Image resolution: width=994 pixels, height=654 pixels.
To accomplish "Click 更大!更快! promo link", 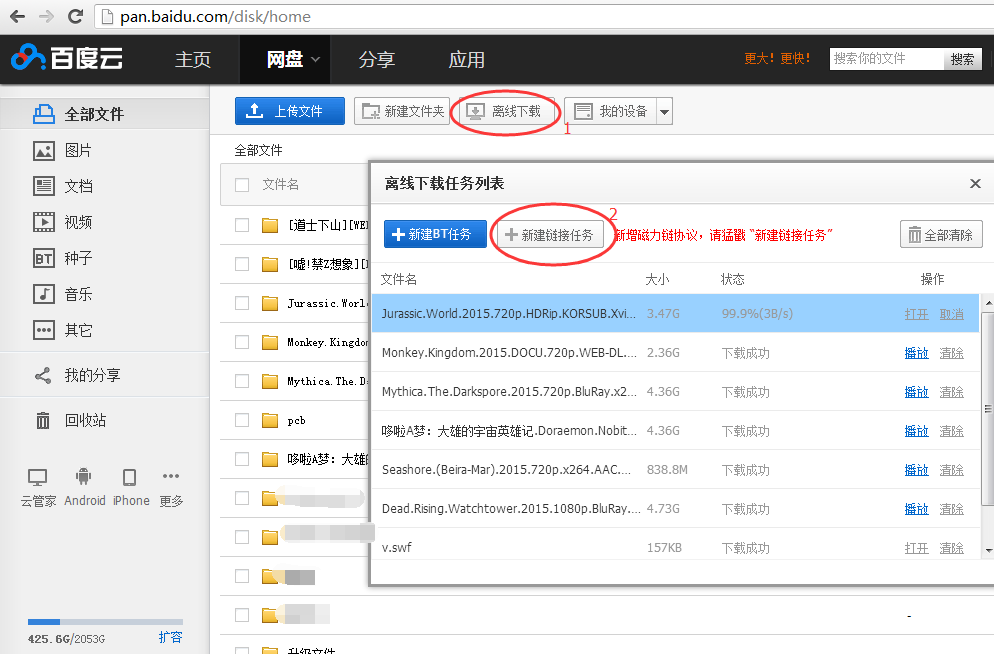I will point(777,59).
